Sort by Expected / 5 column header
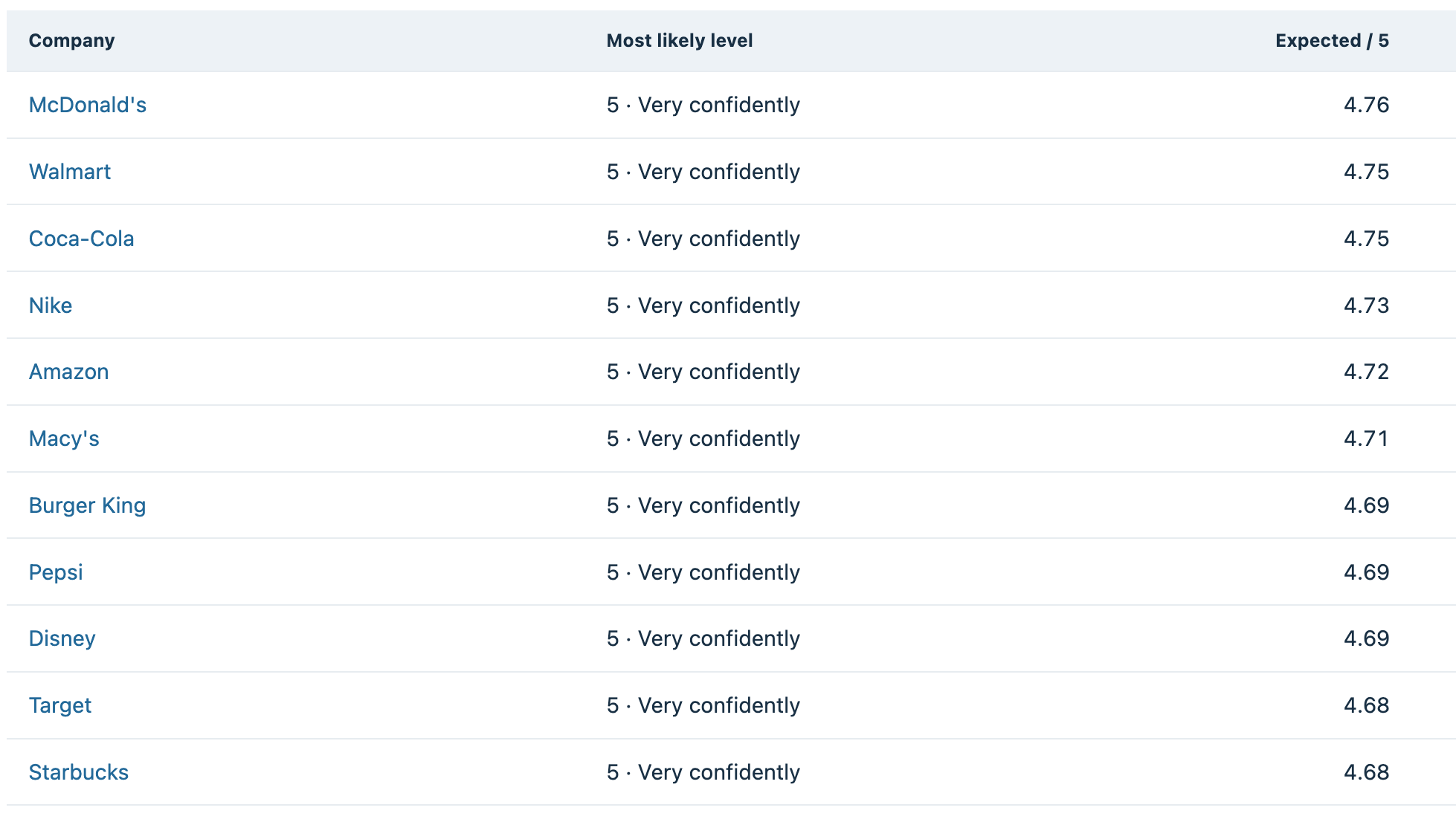This screenshot has height=822, width=1456. [x=1332, y=40]
